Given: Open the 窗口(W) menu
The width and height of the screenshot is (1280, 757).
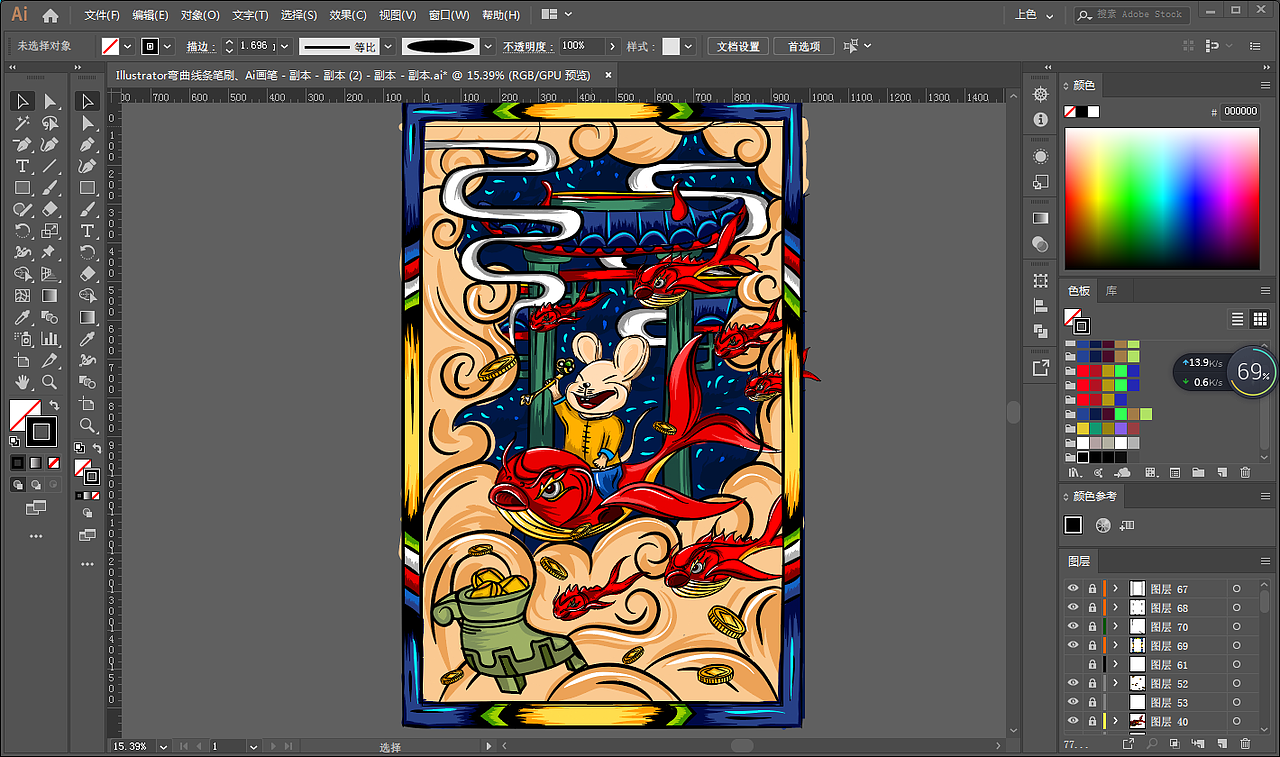Looking at the screenshot, I should click(448, 15).
